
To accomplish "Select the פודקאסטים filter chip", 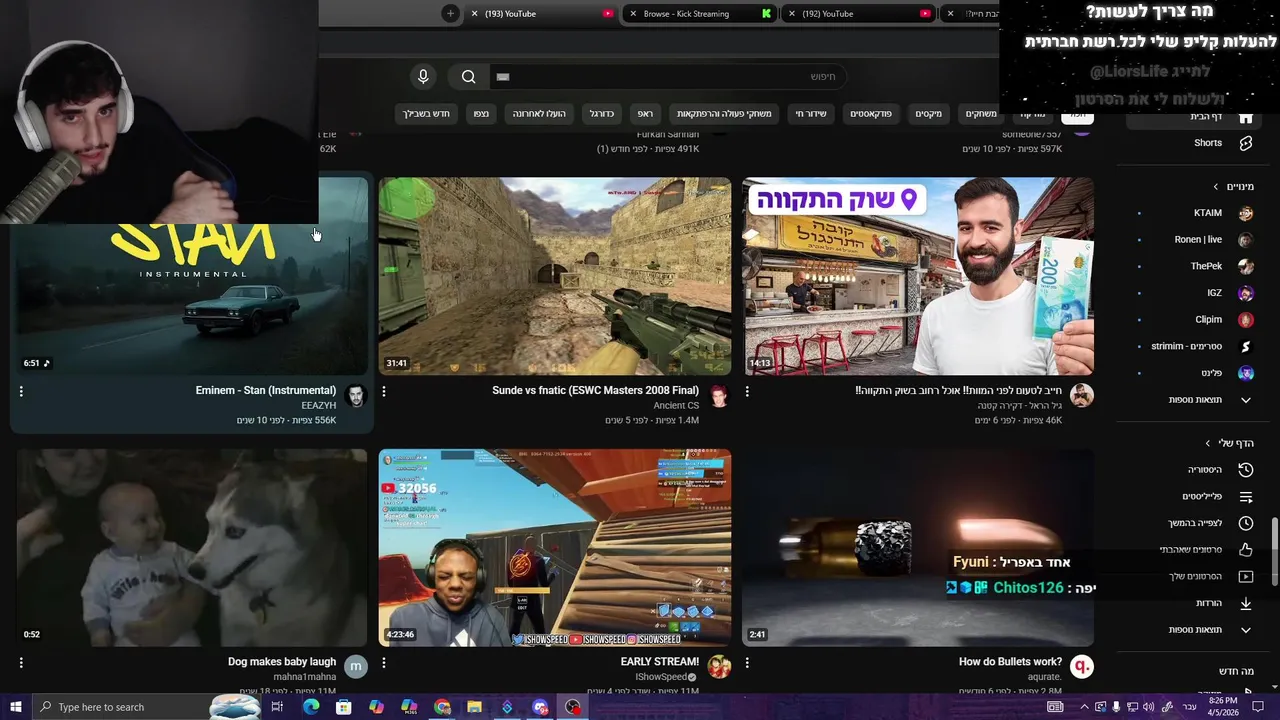I will [x=872, y=114].
